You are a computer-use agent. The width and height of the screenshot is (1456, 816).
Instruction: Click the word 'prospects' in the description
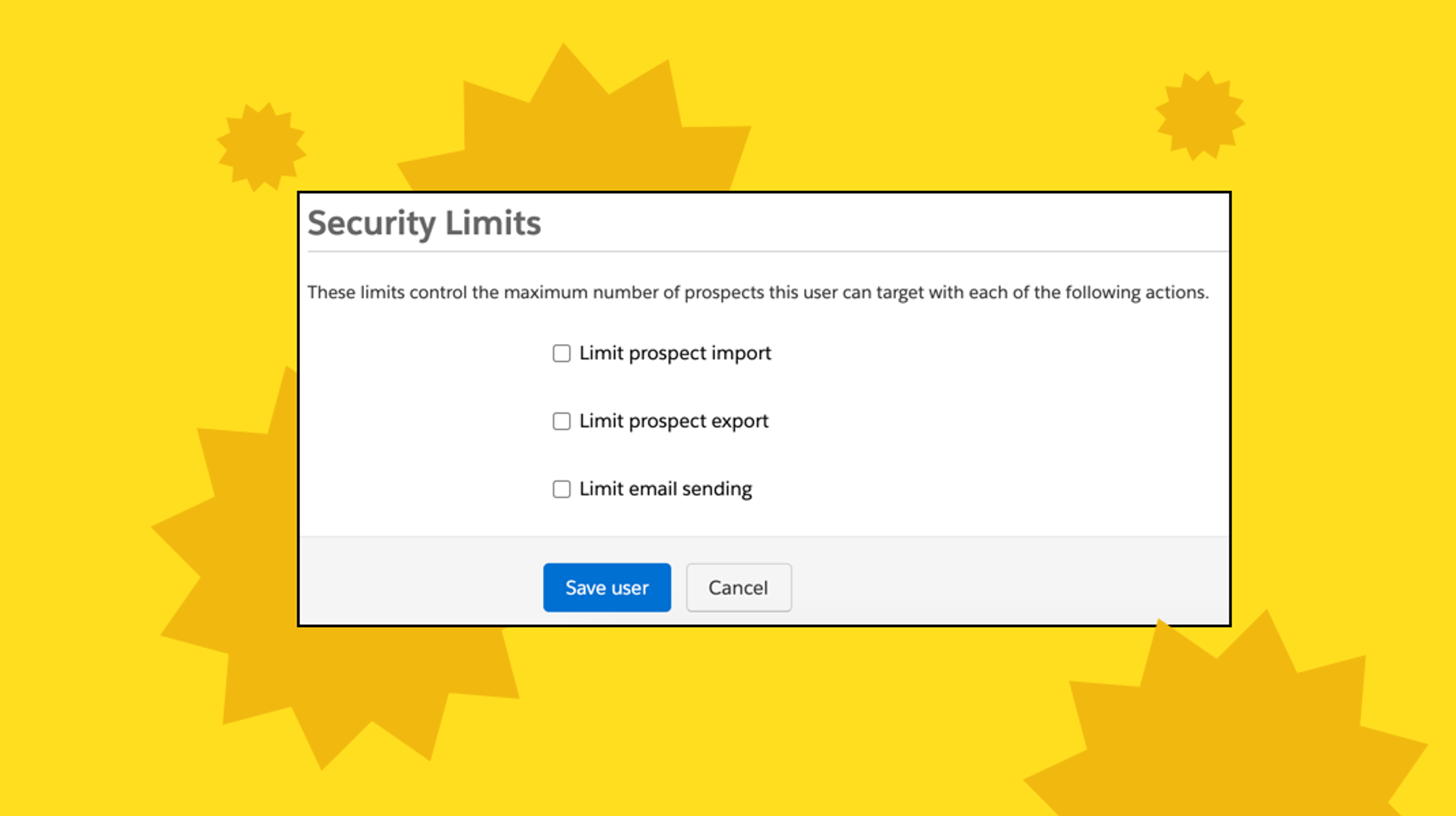click(x=724, y=293)
